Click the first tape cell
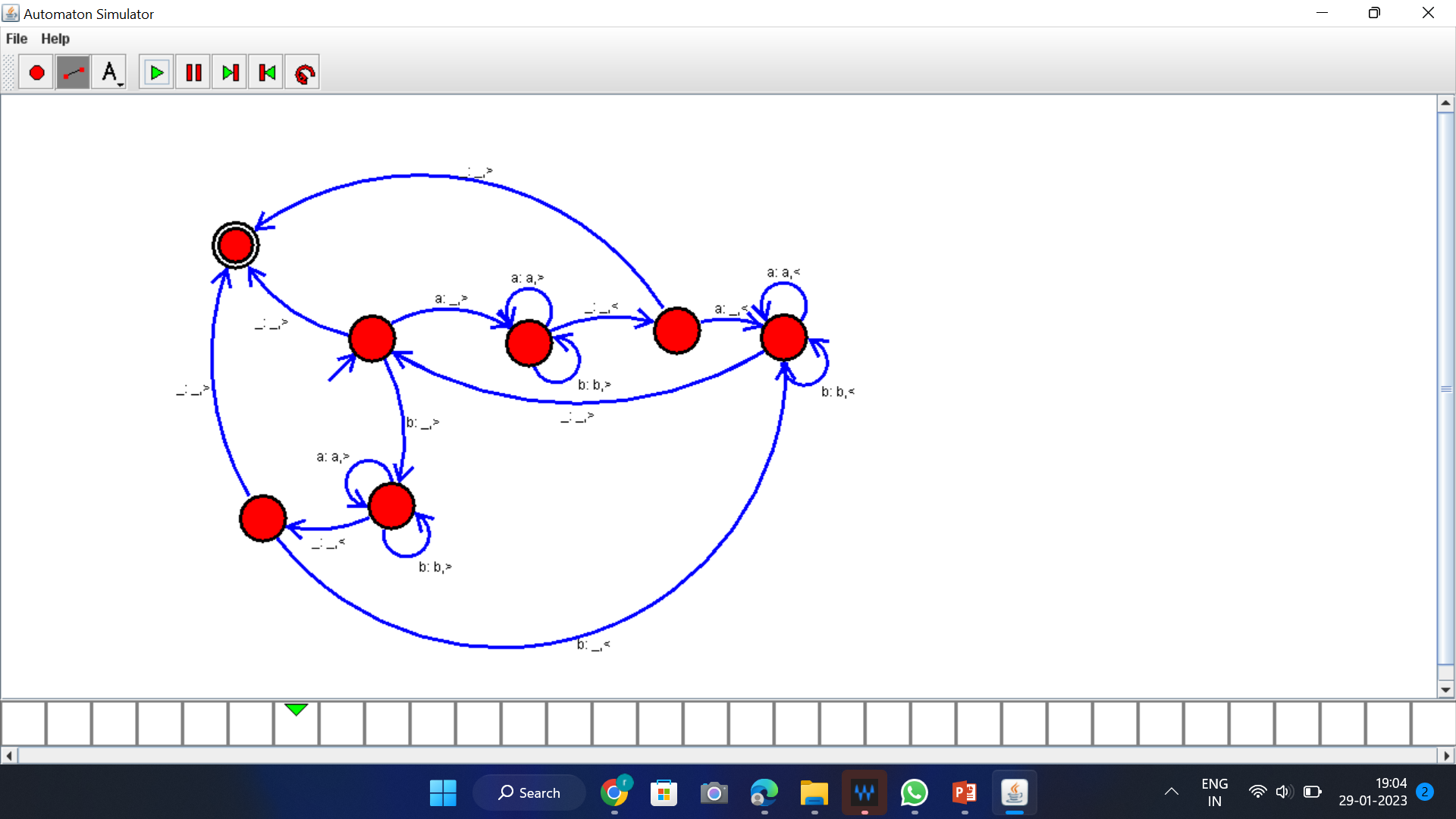Screen dimensions: 1456x819 pyautogui.click(x=24, y=723)
